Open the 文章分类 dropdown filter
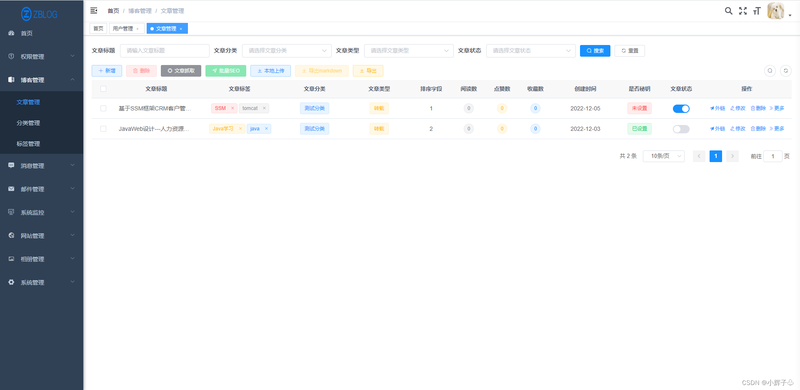800x390 pixels. click(x=287, y=51)
